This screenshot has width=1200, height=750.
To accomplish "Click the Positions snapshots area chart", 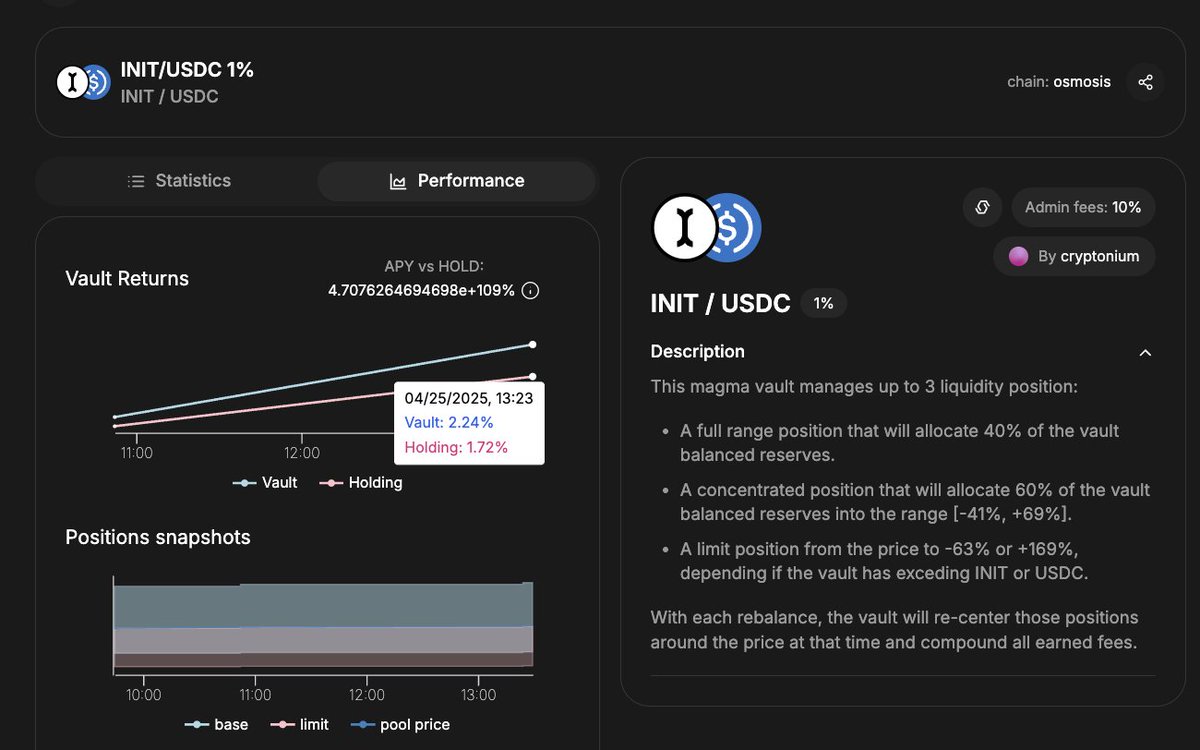I will tap(323, 625).
